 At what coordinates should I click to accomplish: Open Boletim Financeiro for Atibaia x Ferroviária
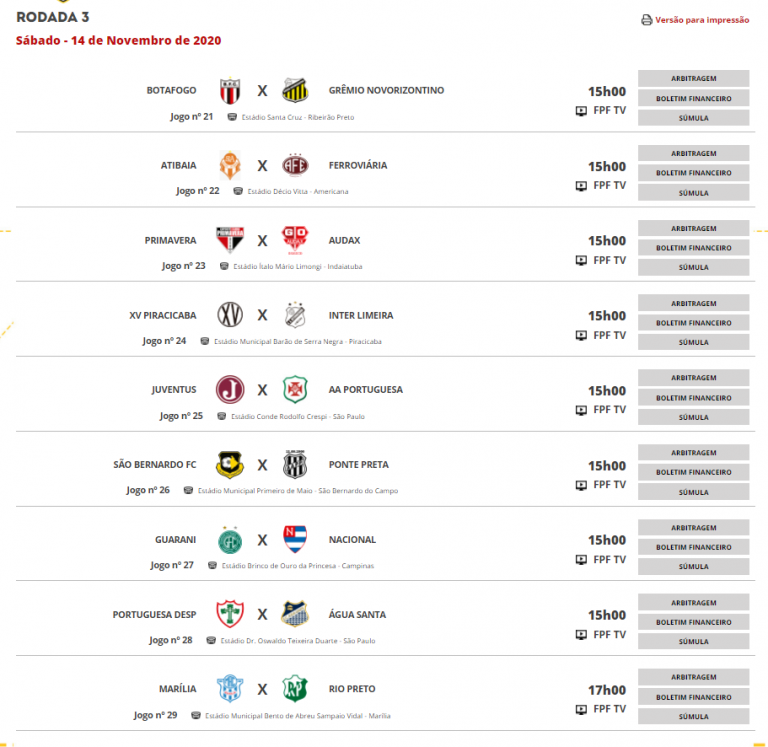tap(694, 173)
